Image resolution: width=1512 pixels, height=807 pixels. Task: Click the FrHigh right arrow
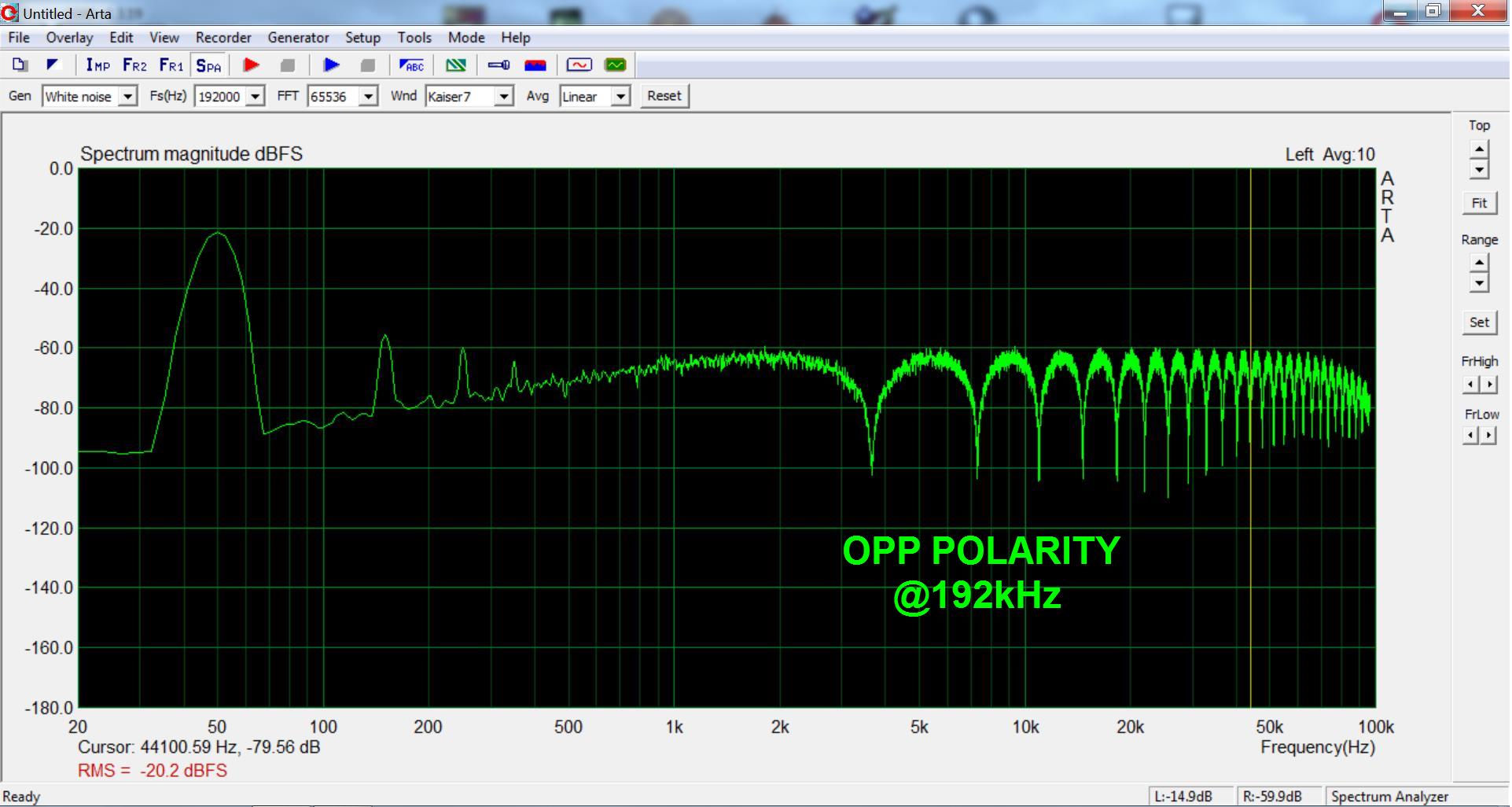coord(1488,384)
